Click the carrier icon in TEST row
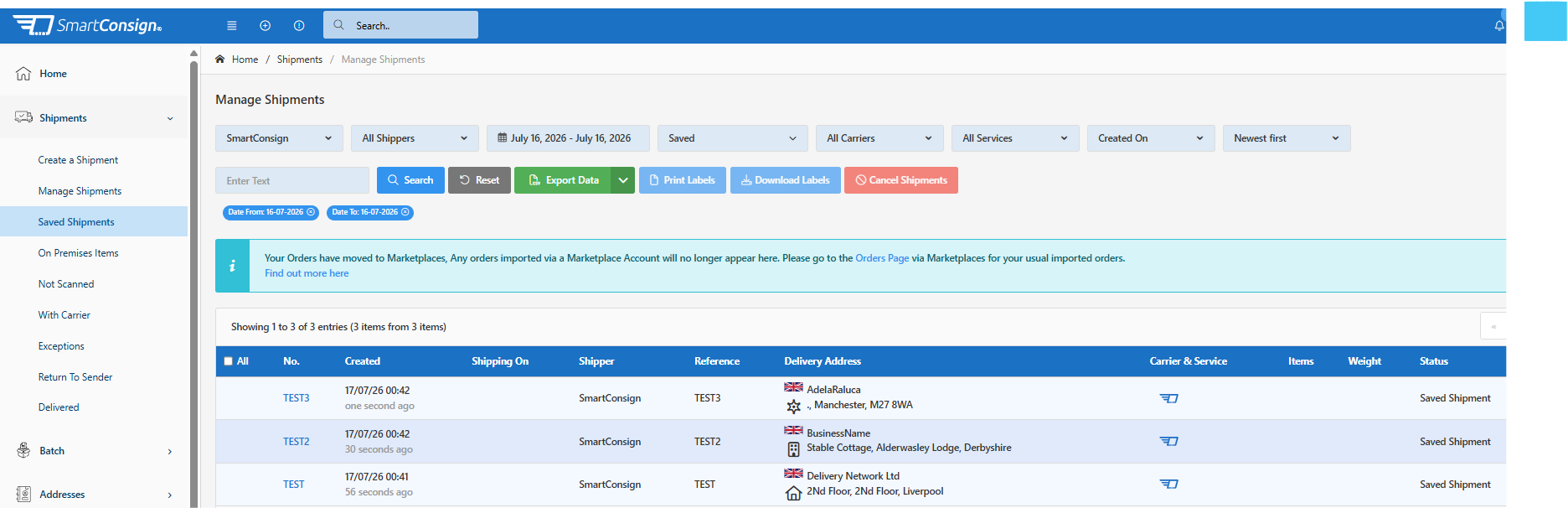The width and height of the screenshot is (1568, 508). (x=1168, y=485)
